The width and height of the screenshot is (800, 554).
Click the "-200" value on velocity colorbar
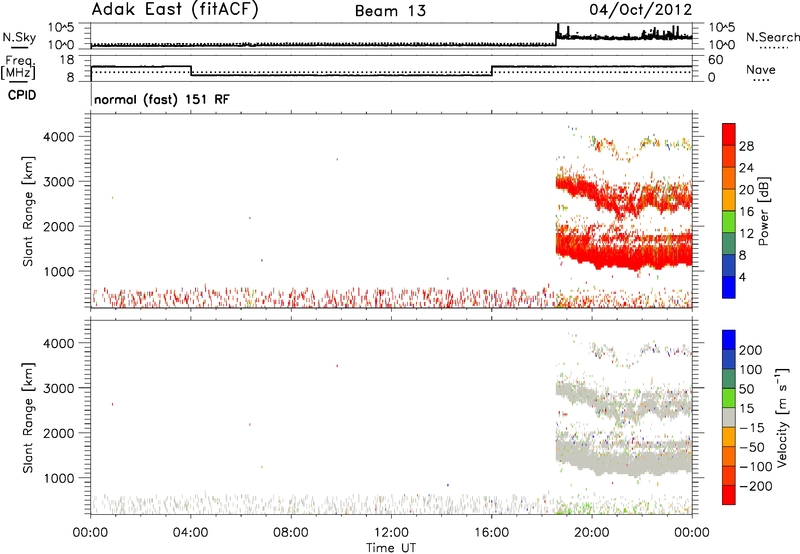[756, 486]
